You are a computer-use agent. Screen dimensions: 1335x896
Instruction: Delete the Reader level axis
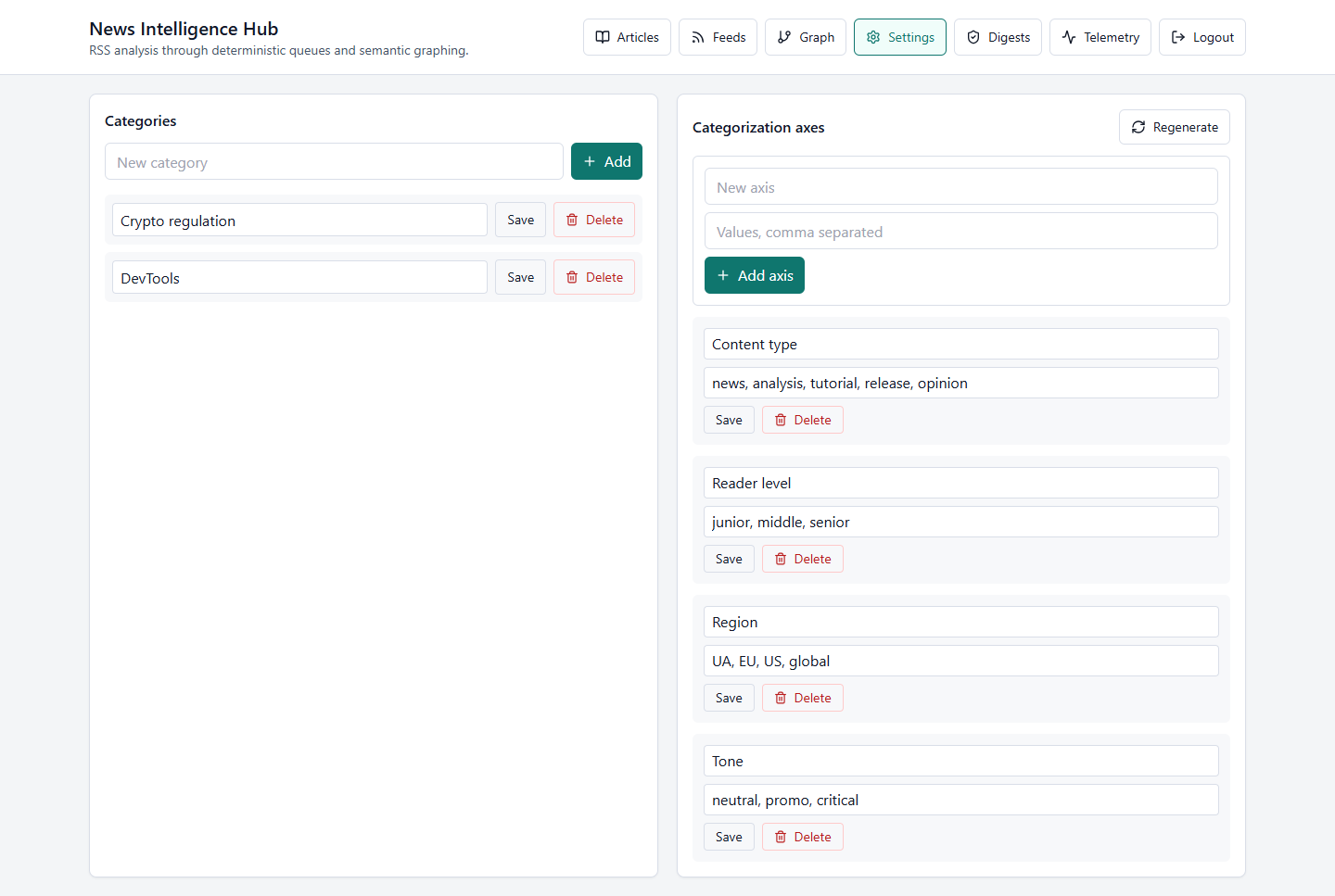(803, 559)
